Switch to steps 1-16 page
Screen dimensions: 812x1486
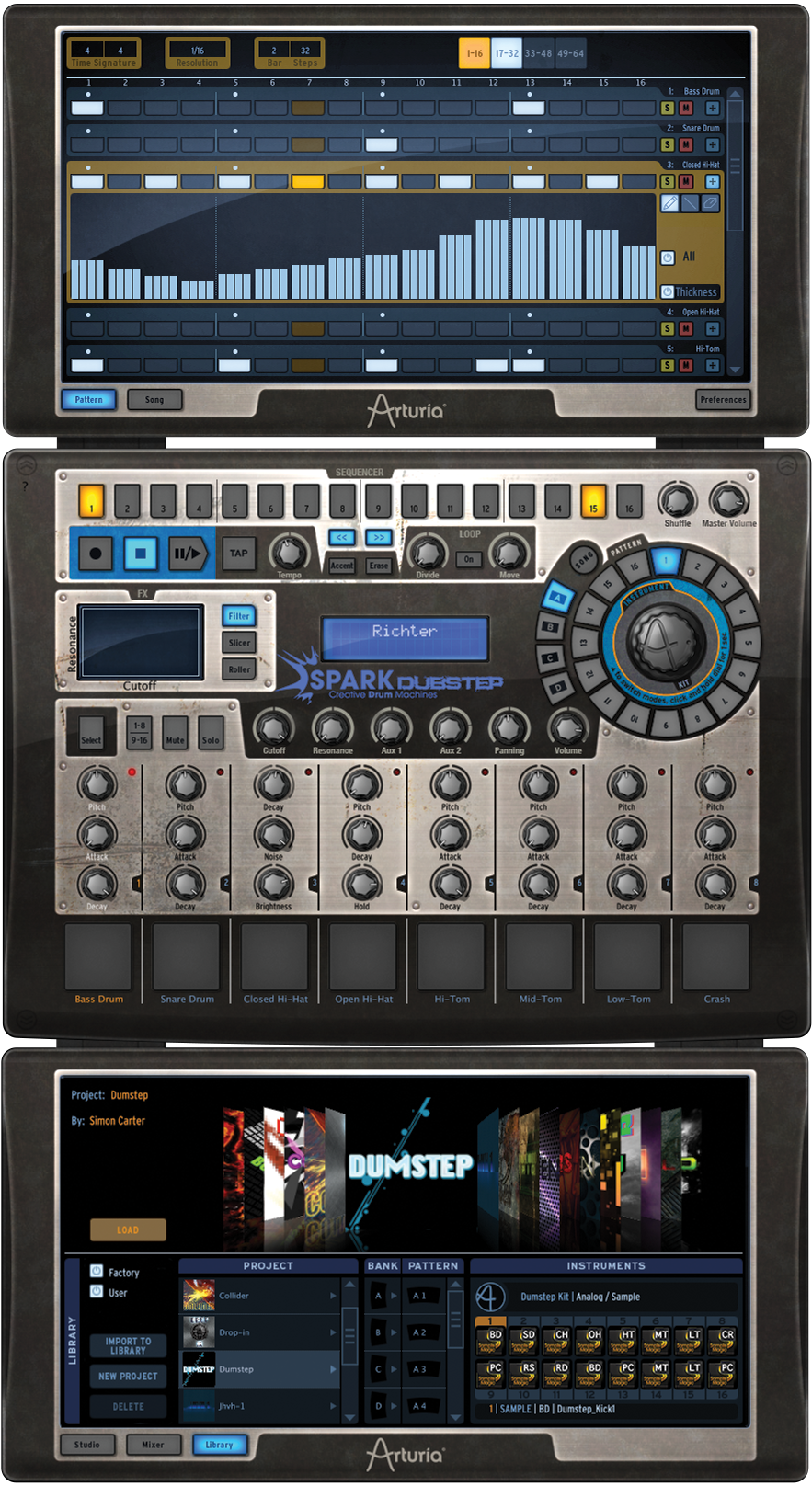(x=475, y=53)
